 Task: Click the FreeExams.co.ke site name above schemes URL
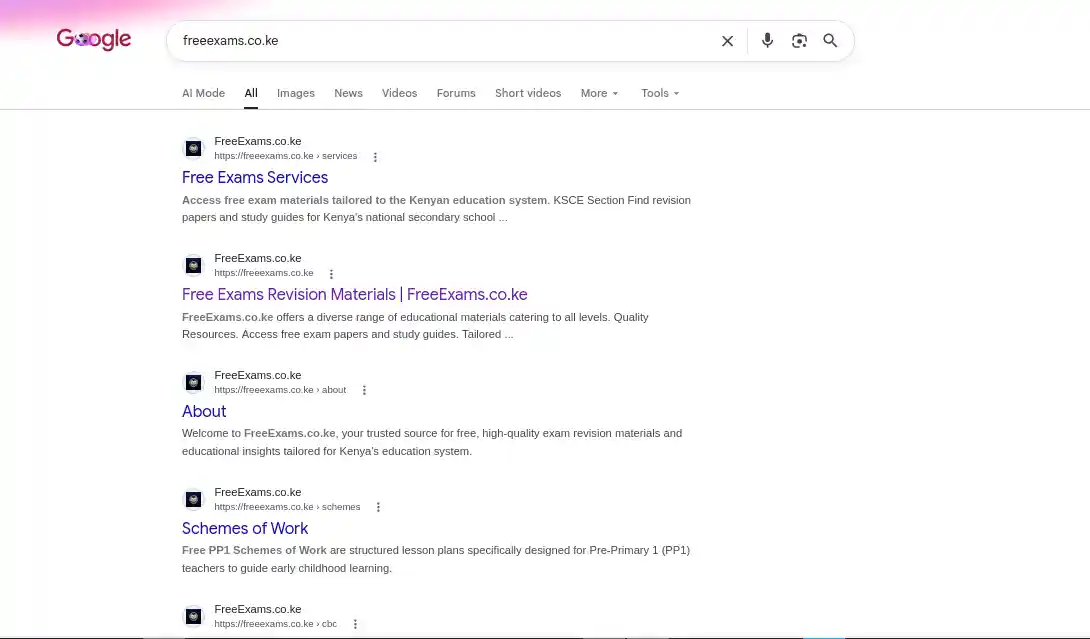click(258, 492)
